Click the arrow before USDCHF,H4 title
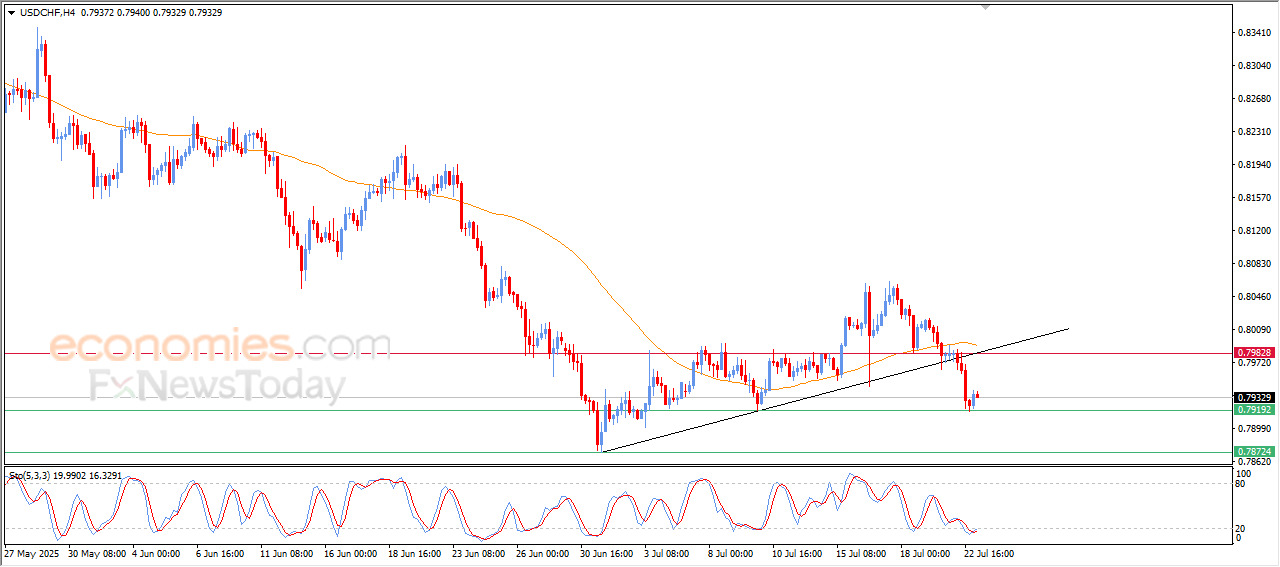1280x567 pixels. (x=11, y=12)
